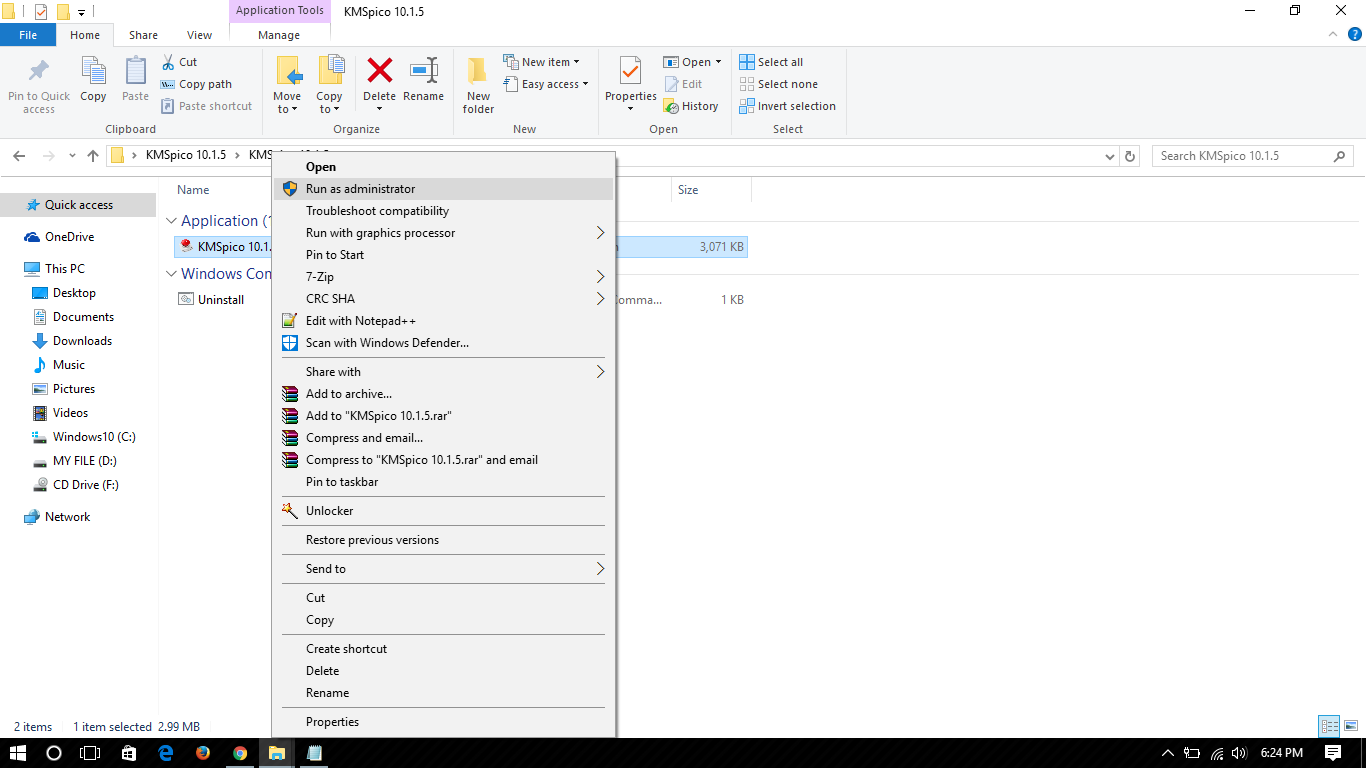The image size is (1366, 768).
Task: Click the Paste icon in the ribbon
Action: tap(134, 83)
